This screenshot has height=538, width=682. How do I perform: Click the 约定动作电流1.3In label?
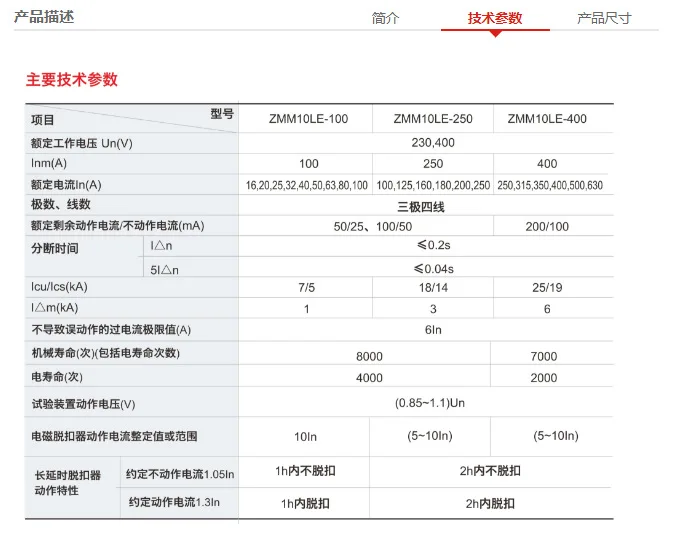[x=174, y=502]
